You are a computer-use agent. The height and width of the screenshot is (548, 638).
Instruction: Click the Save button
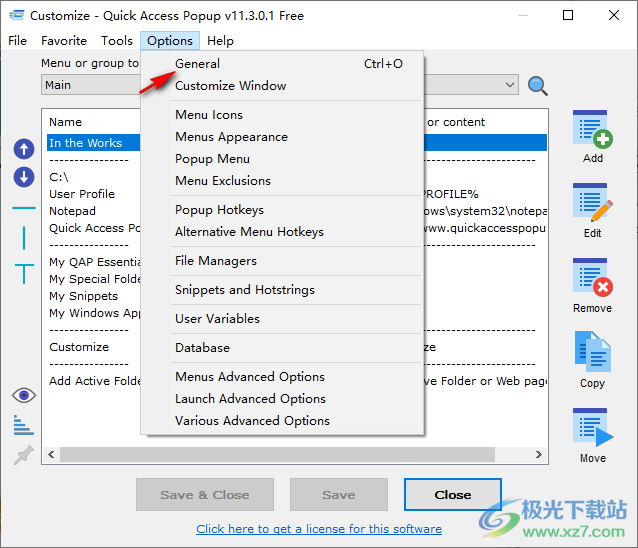click(x=339, y=494)
